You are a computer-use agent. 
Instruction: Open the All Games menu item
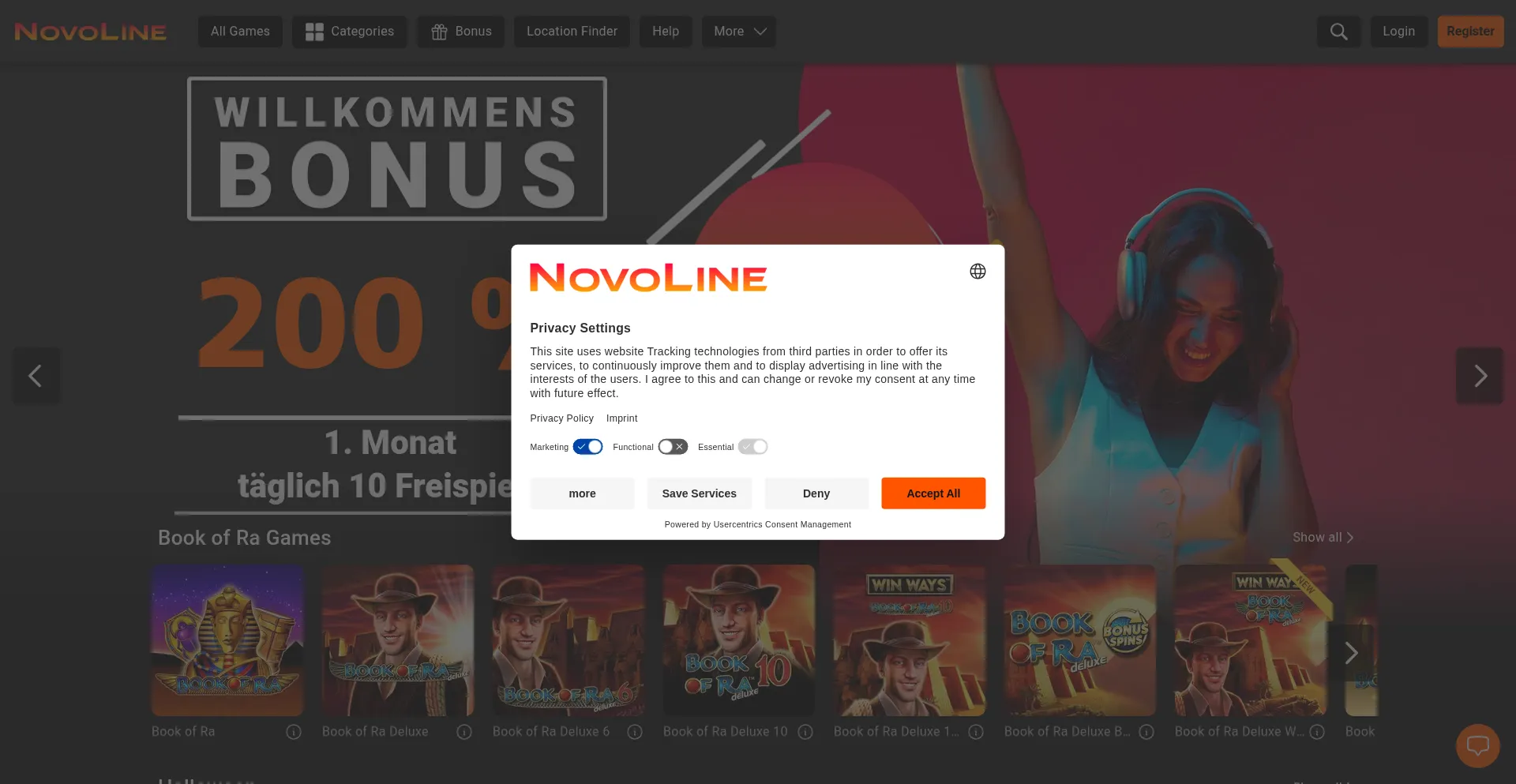pyautogui.click(x=240, y=32)
